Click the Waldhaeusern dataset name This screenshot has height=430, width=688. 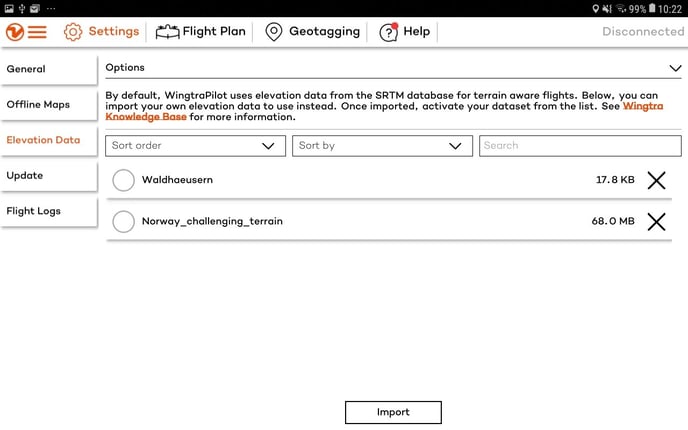coord(177,180)
